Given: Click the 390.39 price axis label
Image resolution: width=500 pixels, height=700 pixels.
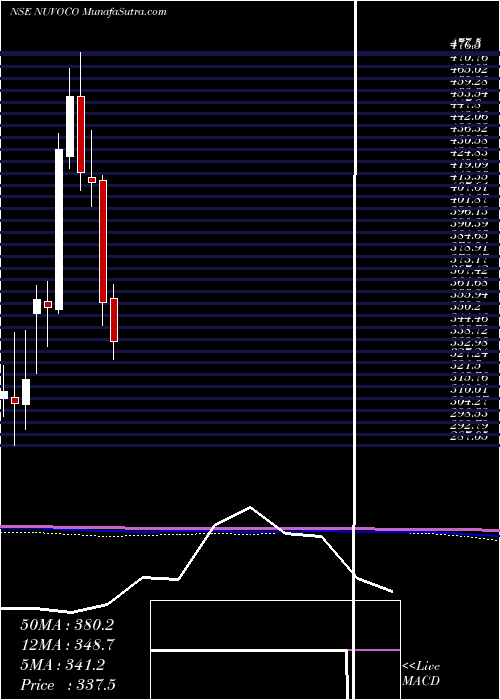Looking at the screenshot, I should [470, 223].
